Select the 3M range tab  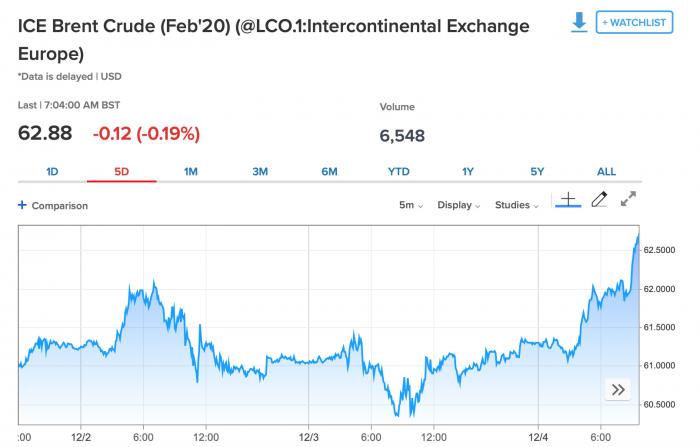tap(260, 171)
